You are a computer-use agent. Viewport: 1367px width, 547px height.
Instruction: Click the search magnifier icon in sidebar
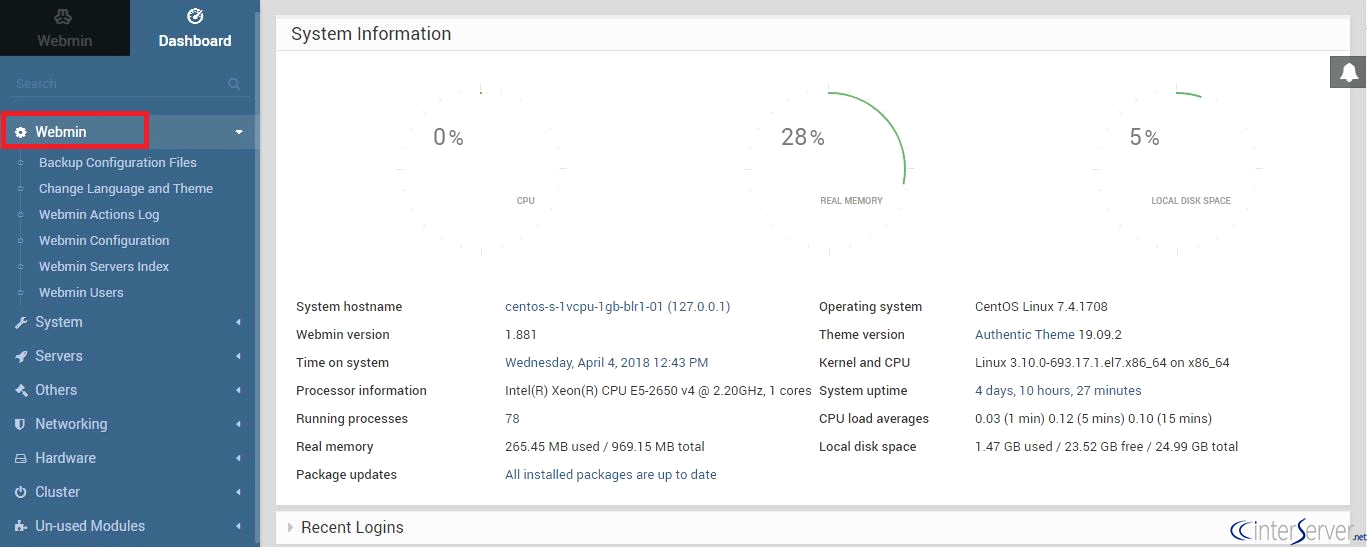click(234, 84)
